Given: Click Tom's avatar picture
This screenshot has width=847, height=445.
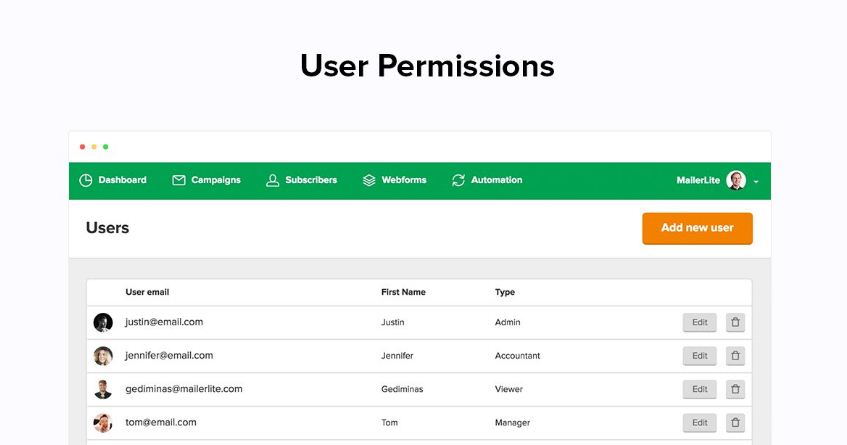Looking at the screenshot, I should pos(103,423).
